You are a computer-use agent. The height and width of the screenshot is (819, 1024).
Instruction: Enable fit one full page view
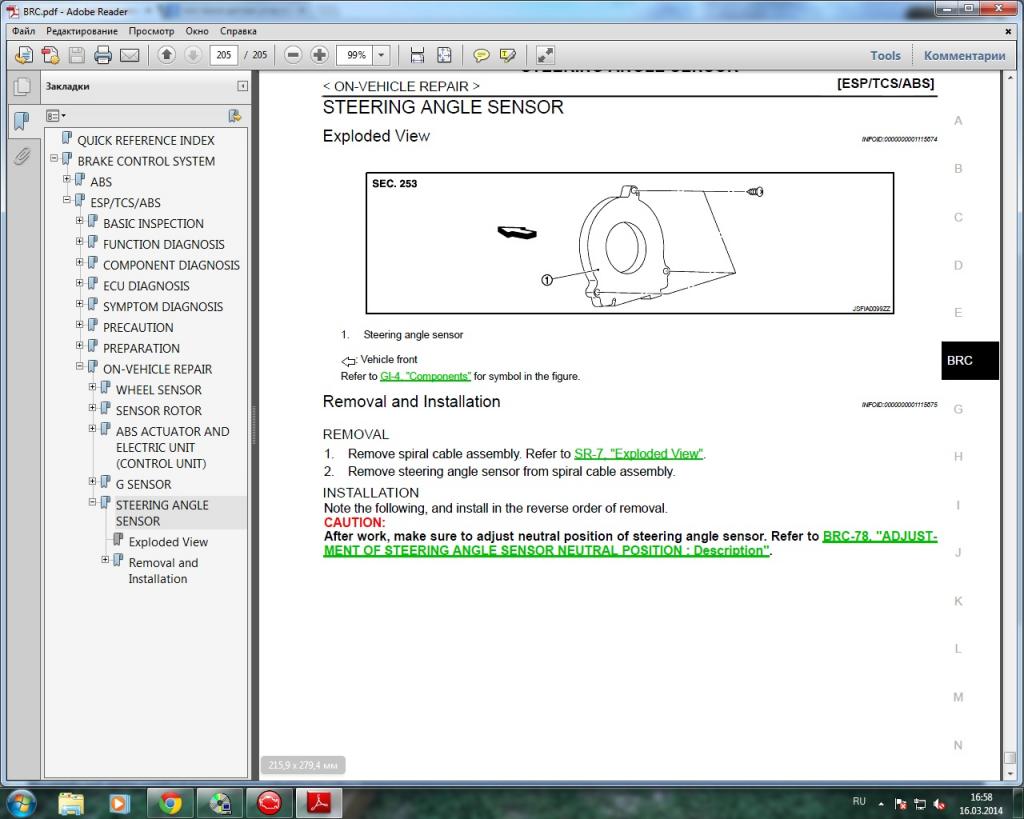click(444, 55)
